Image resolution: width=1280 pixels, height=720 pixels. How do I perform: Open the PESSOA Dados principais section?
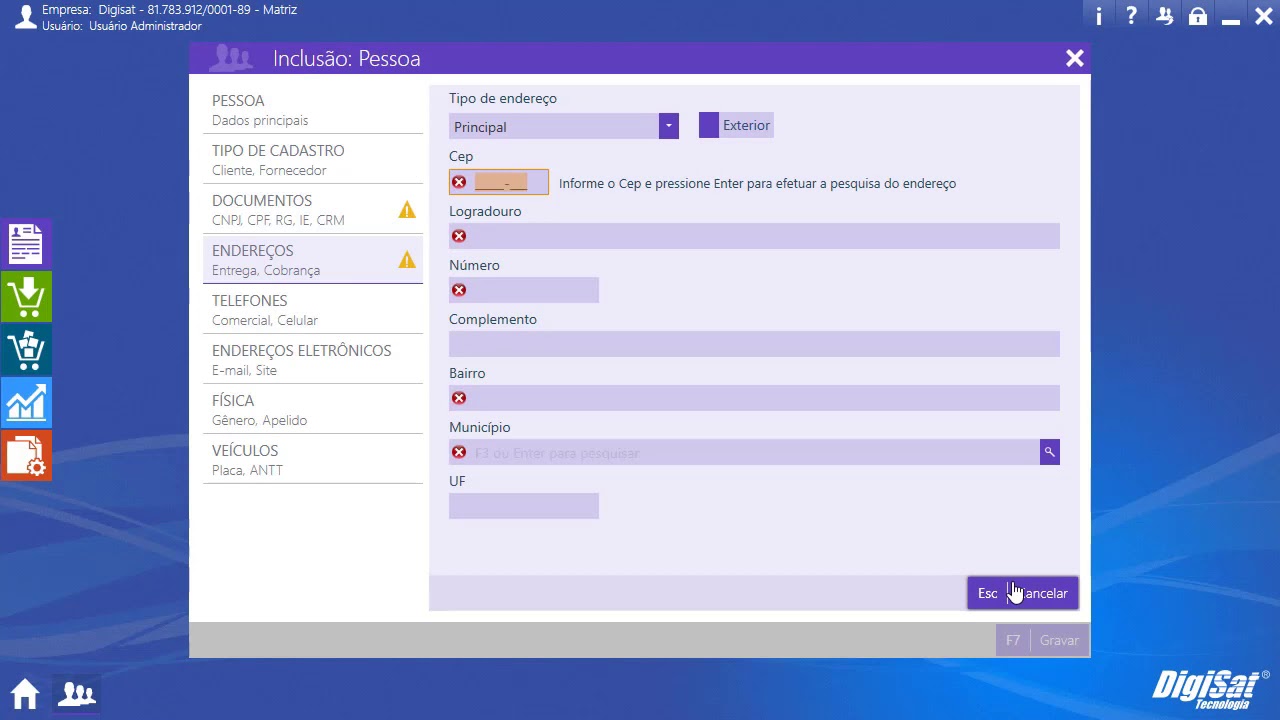[313, 109]
